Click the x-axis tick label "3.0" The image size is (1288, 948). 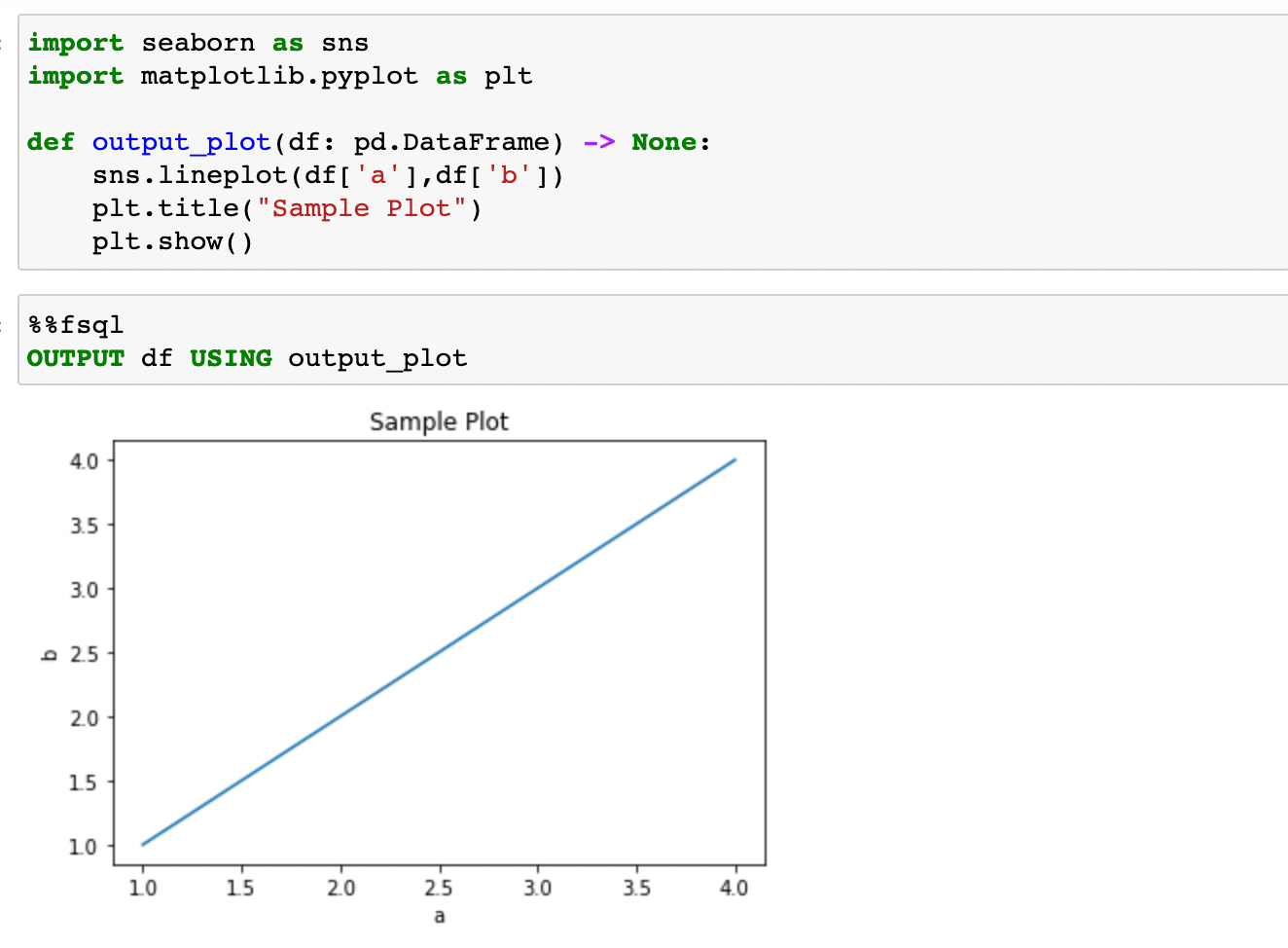coord(538,888)
